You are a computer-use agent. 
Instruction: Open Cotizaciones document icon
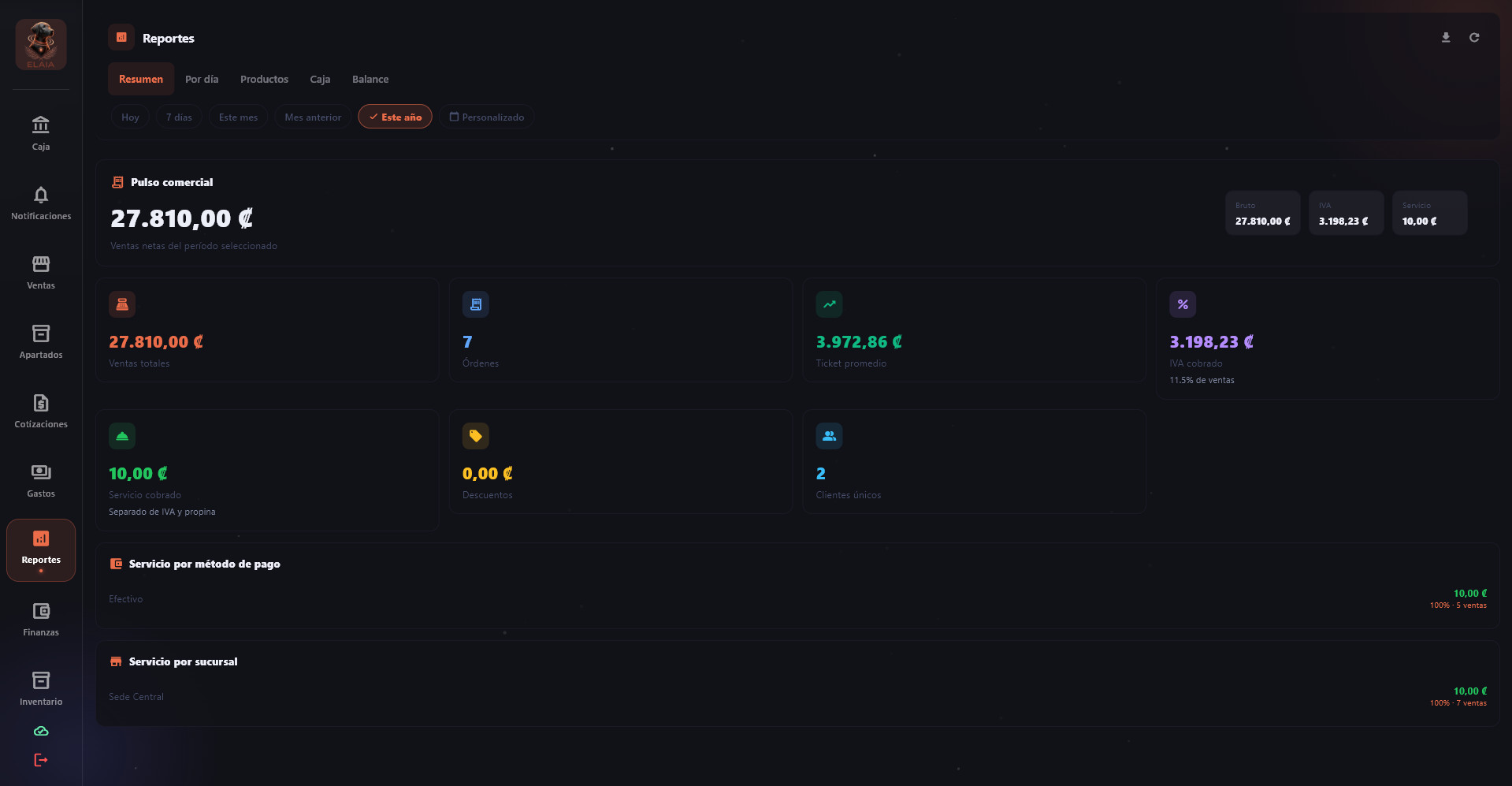(x=41, y=402)
